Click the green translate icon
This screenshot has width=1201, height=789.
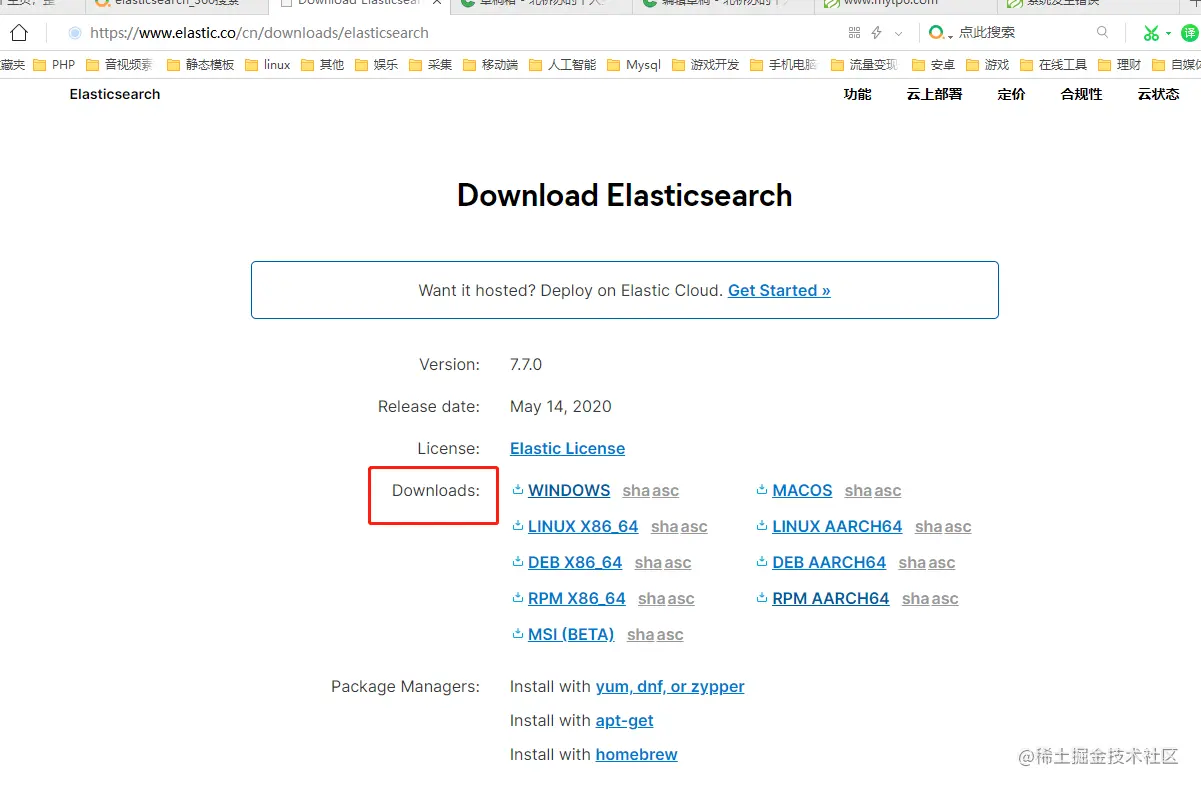(1190, 33)
